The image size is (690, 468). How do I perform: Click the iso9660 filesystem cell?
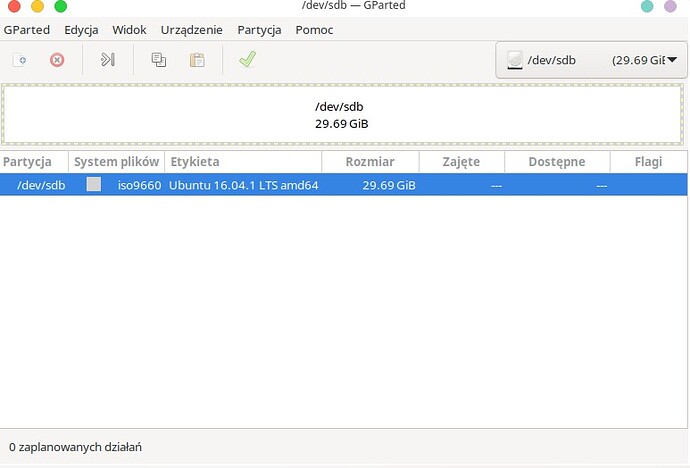[139, 185]
